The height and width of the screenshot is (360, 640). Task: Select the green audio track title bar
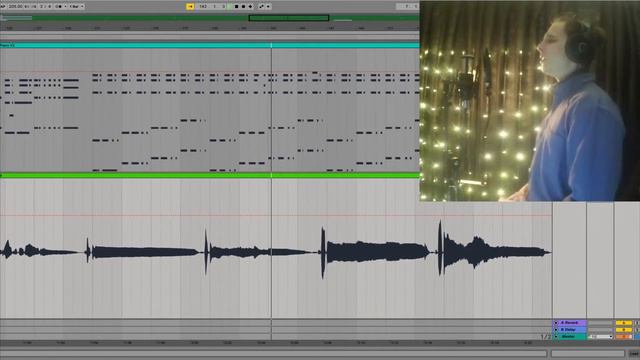click(x=210, y=176)
